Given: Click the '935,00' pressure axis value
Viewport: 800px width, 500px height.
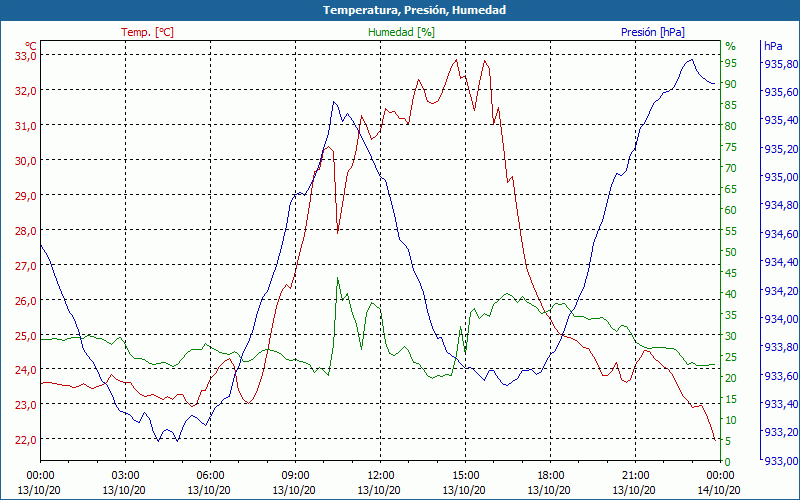Looking at the screenshot, I should click(x=780, y=177).
